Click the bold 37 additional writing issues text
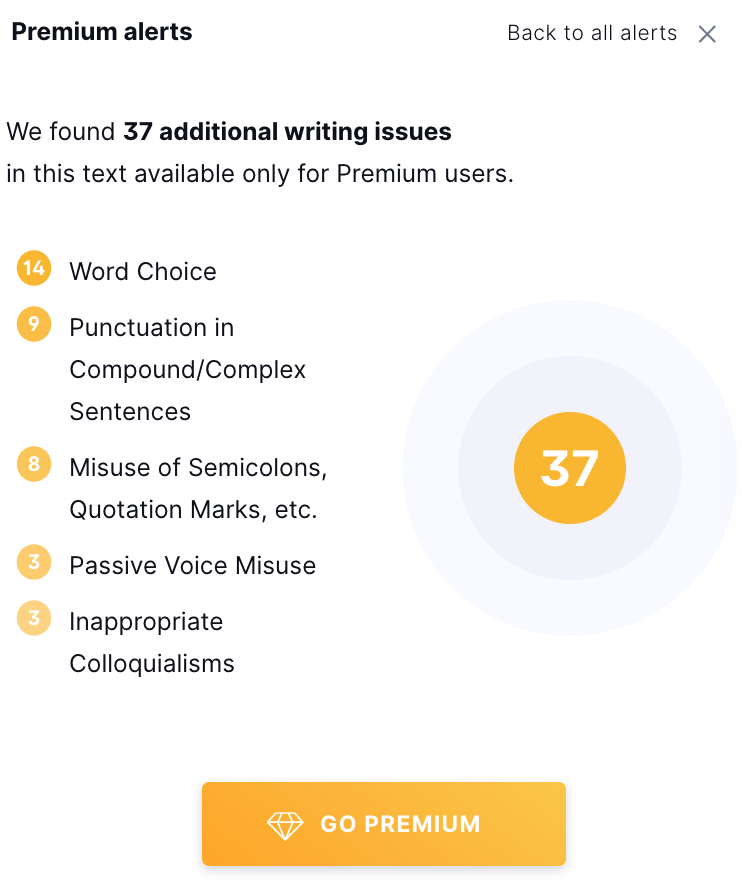742x892 pixels. [287, 131]
